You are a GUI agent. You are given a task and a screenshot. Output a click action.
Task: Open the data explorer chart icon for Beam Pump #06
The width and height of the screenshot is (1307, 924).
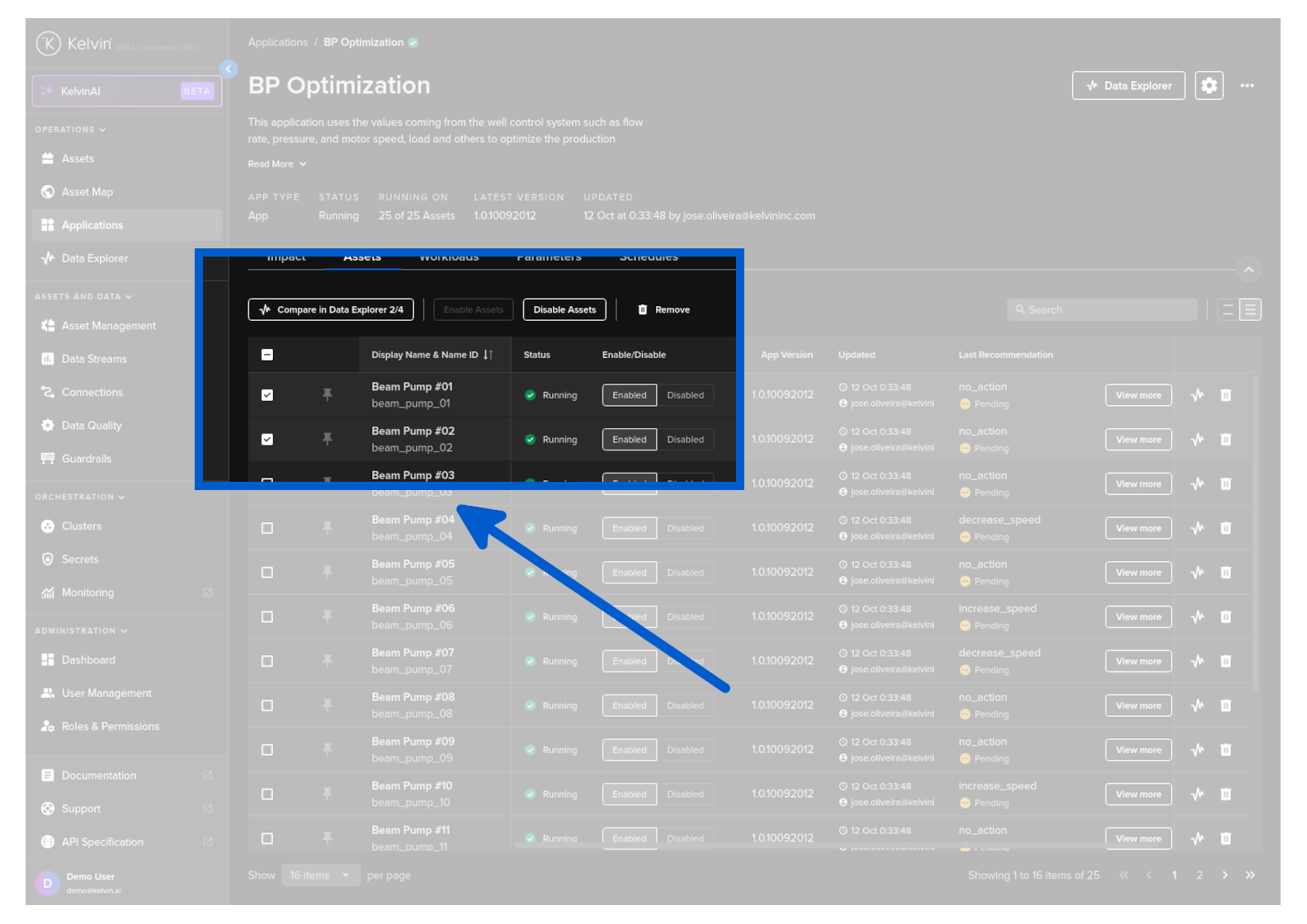(1197, 617)
